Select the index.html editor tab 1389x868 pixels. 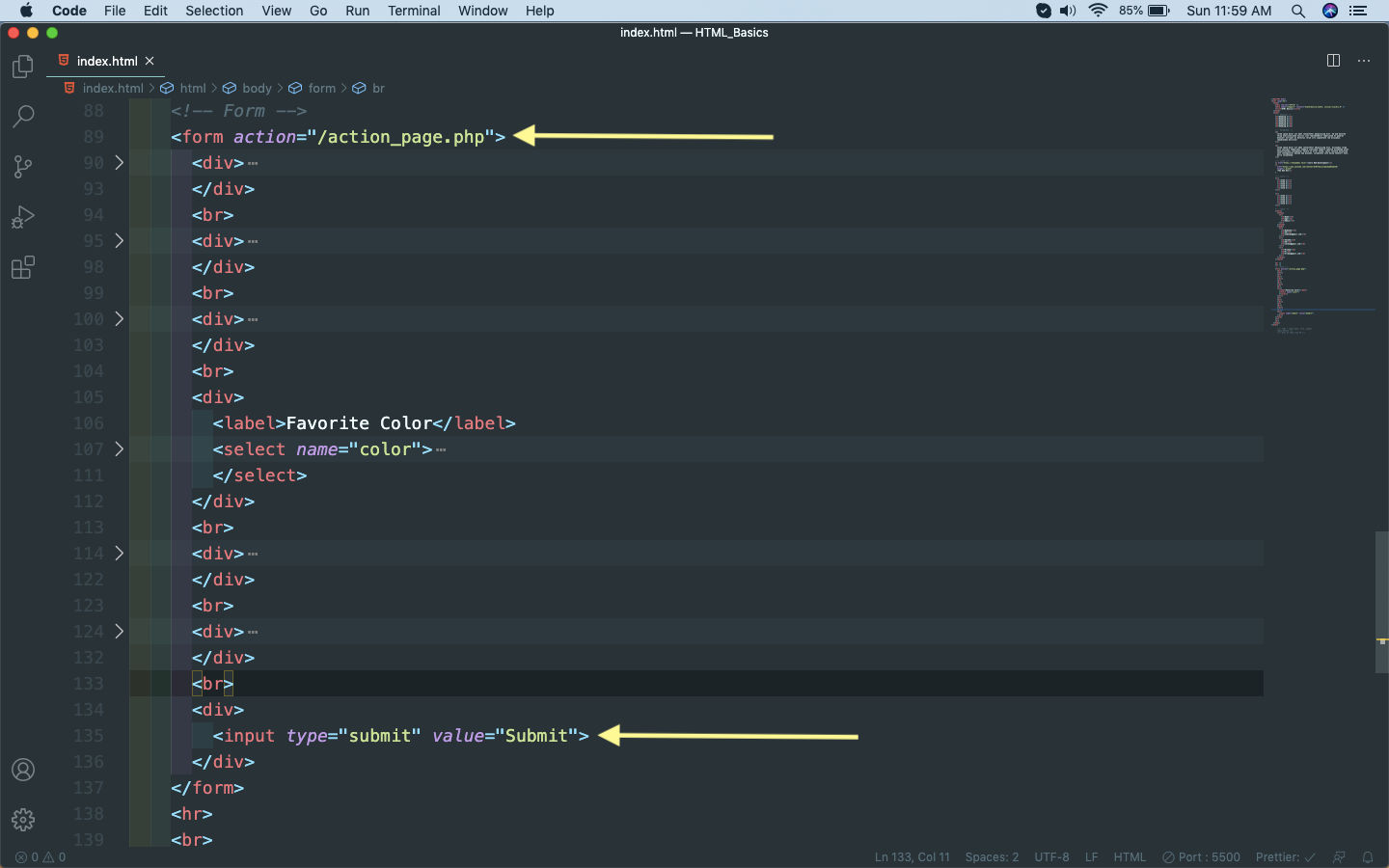point(106,61)
